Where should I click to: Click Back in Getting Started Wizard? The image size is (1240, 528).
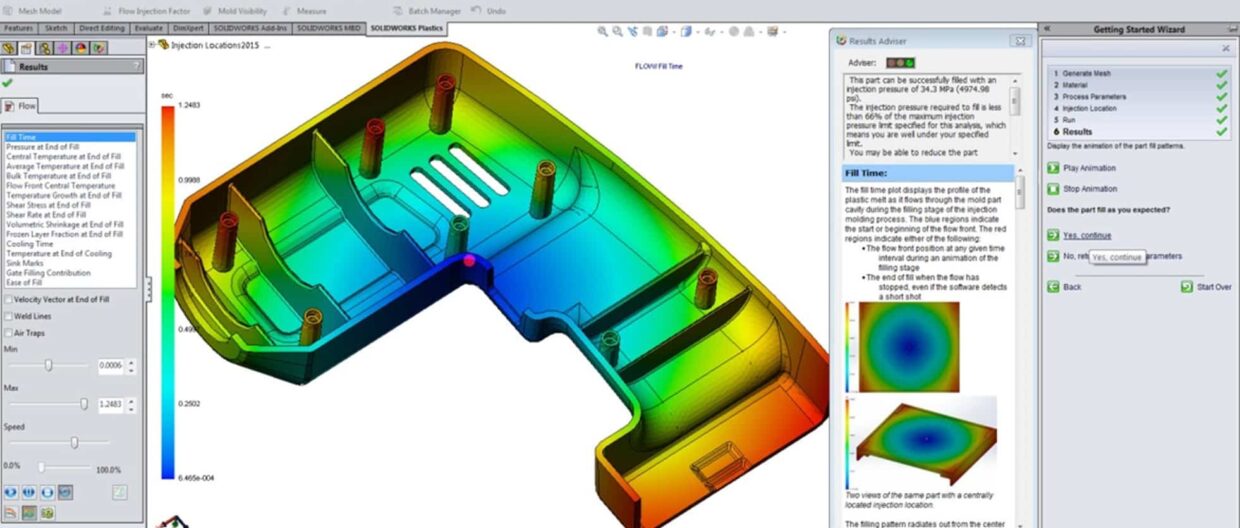1065,287
